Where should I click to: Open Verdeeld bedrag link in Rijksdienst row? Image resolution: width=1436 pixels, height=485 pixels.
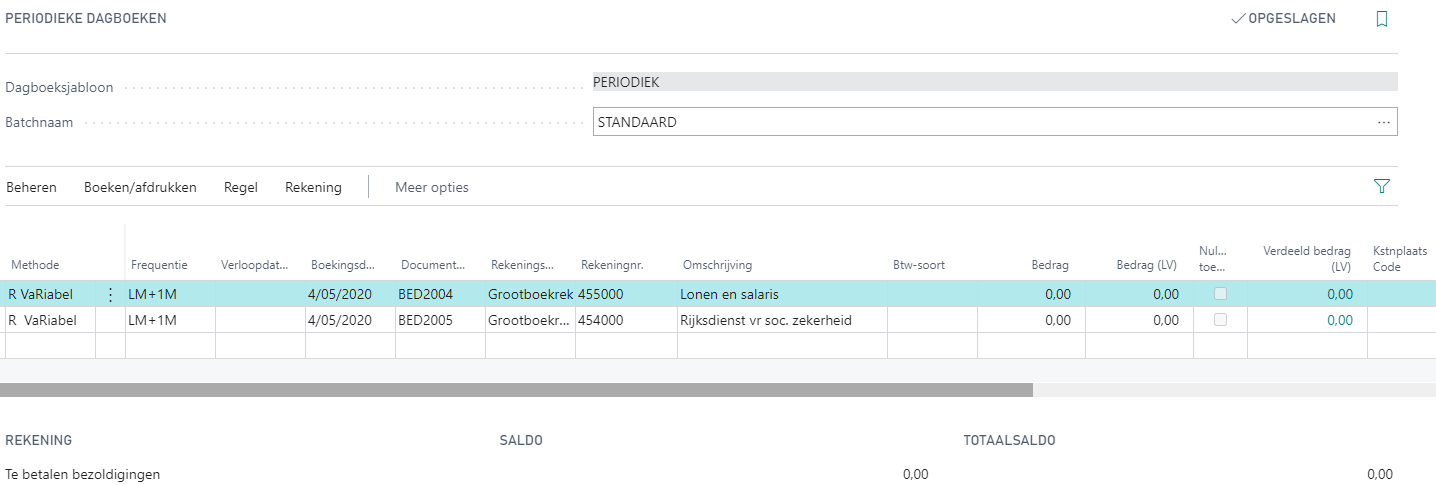click(1339, 321)
